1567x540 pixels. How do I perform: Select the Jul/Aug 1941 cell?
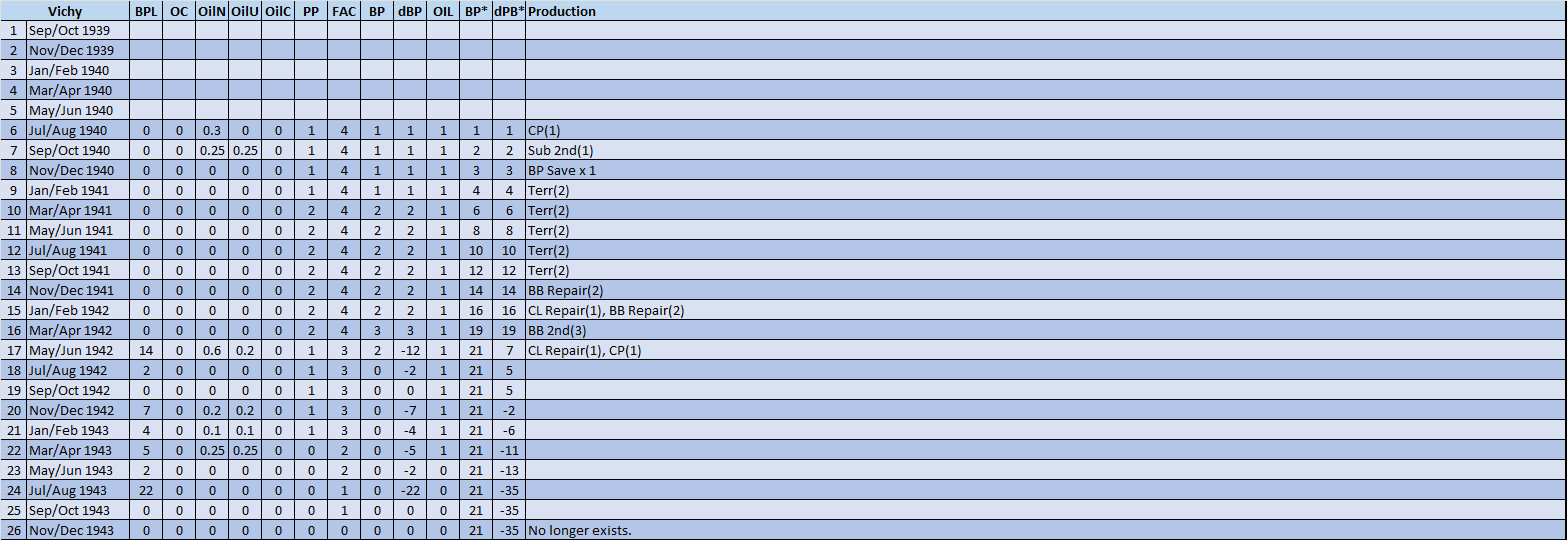click(x=78, y=251)
